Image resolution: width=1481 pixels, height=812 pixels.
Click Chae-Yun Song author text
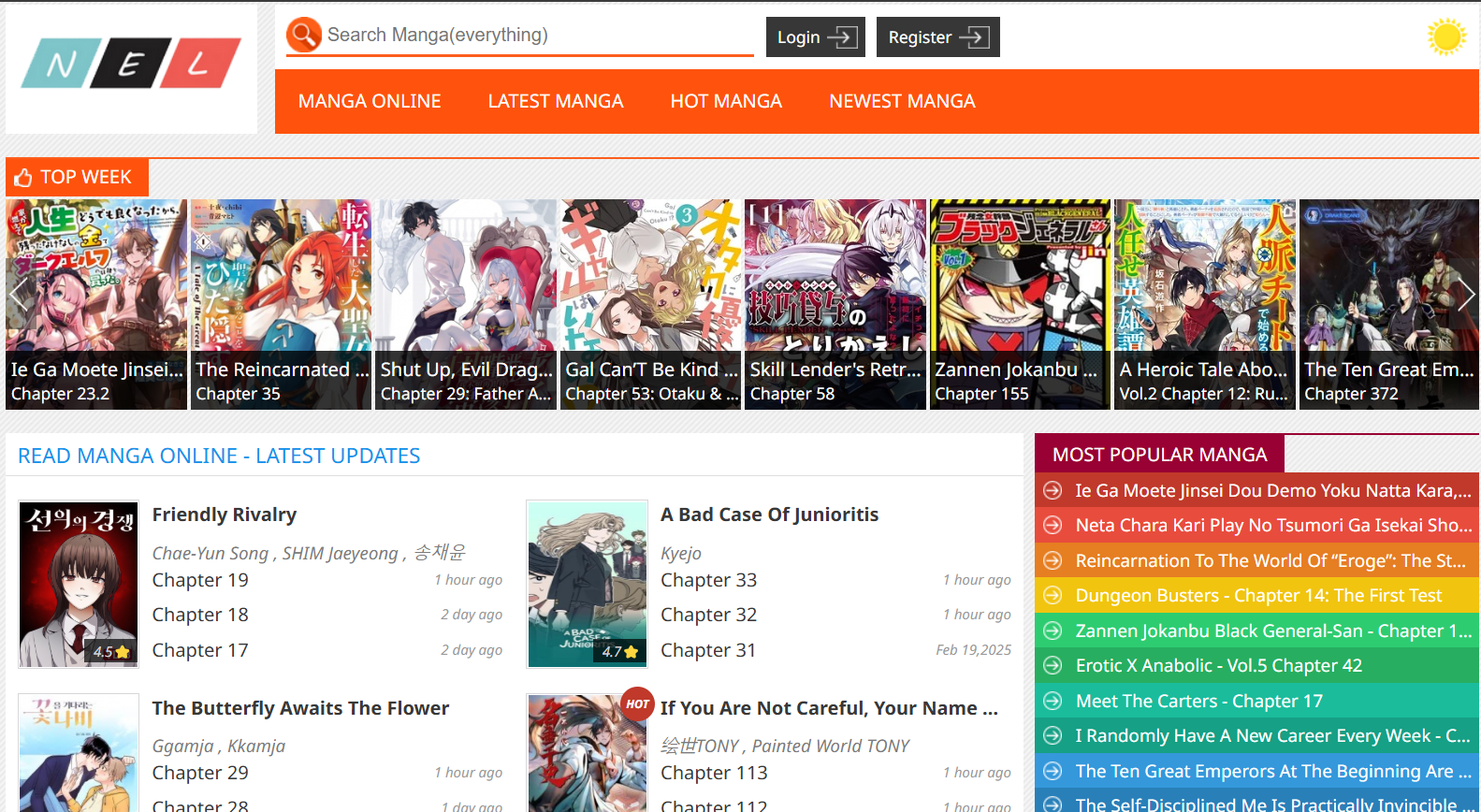pos(210,554)
